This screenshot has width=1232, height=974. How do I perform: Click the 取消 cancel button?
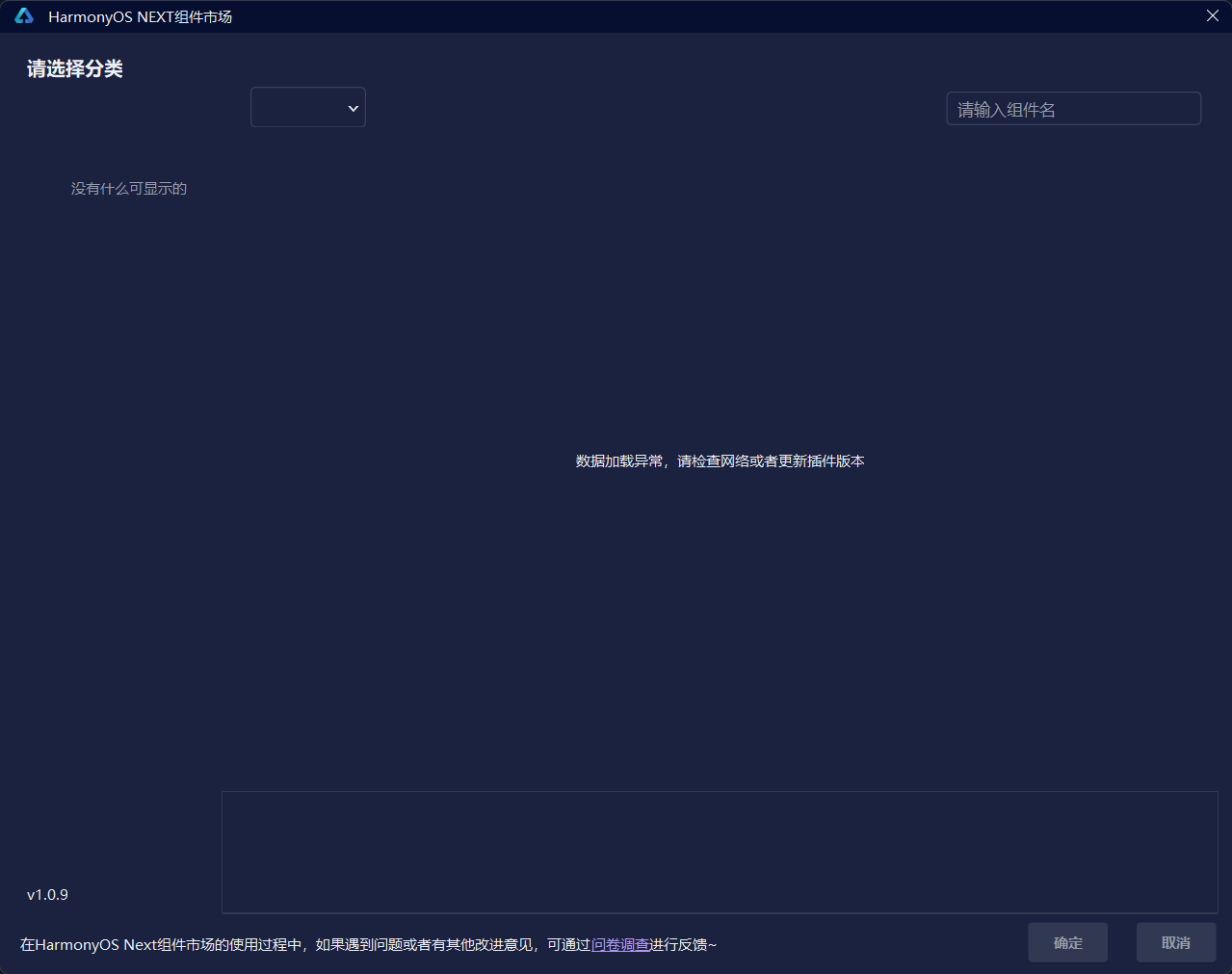[1176, 942]
